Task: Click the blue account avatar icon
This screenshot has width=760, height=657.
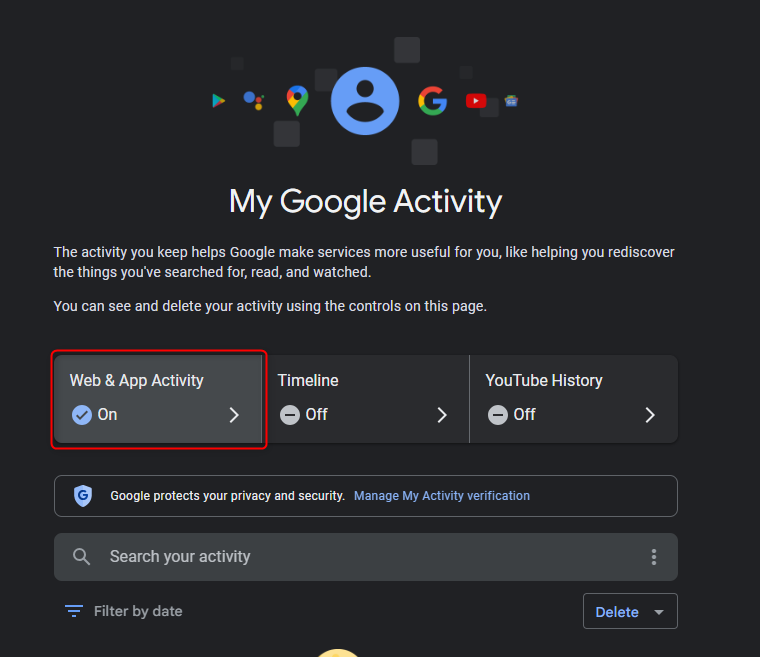Action: pyautogui.click(x=365, y=101)
